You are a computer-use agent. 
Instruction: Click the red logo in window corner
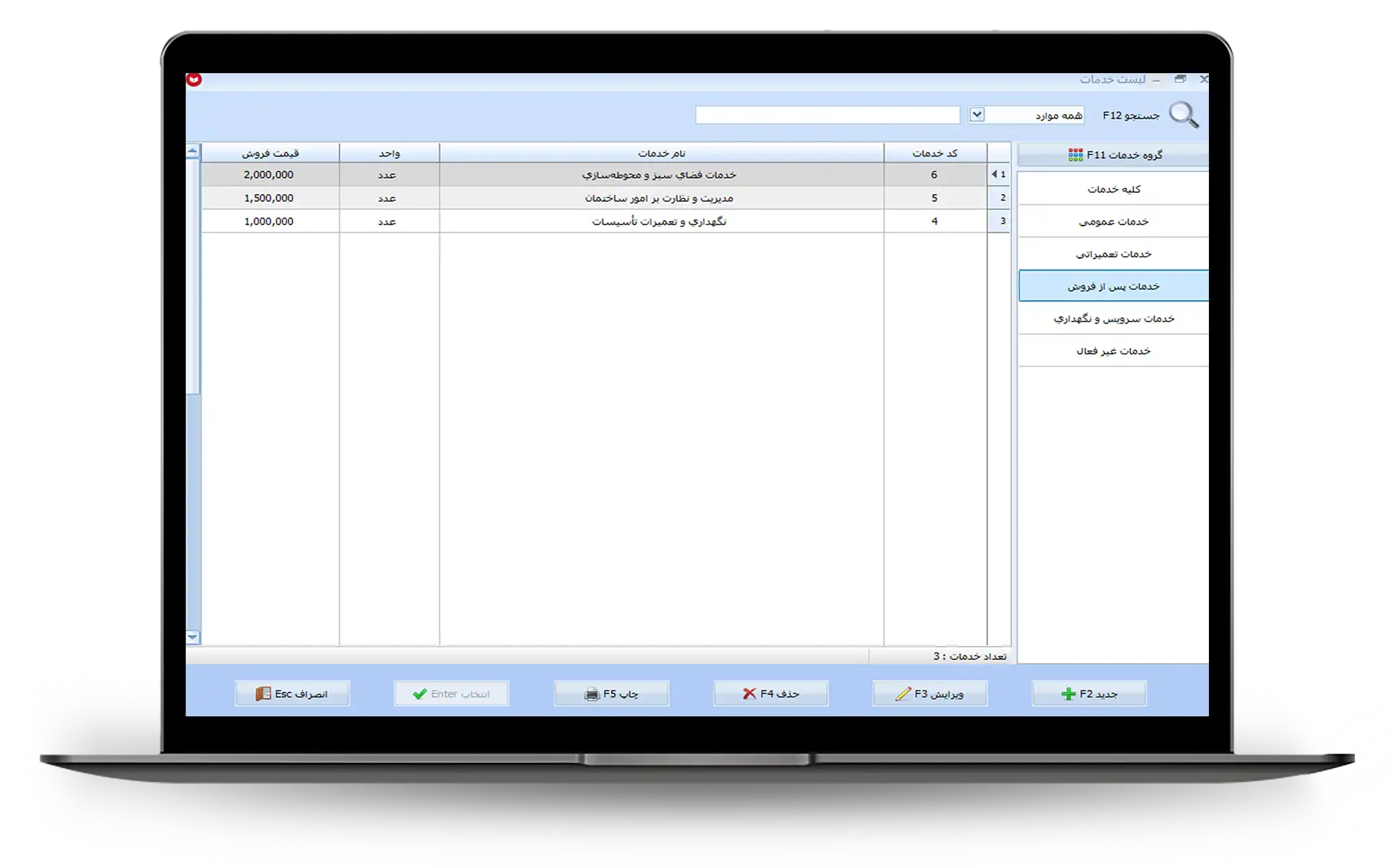tap(194, 79)
